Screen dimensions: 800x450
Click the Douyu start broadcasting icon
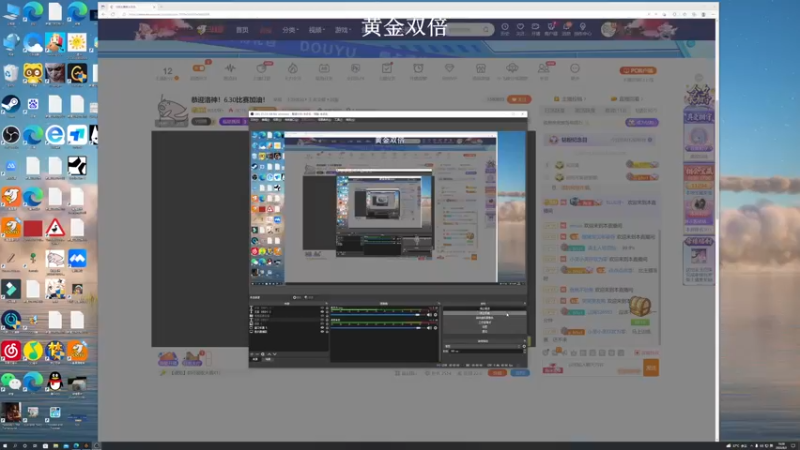(535, 29)
